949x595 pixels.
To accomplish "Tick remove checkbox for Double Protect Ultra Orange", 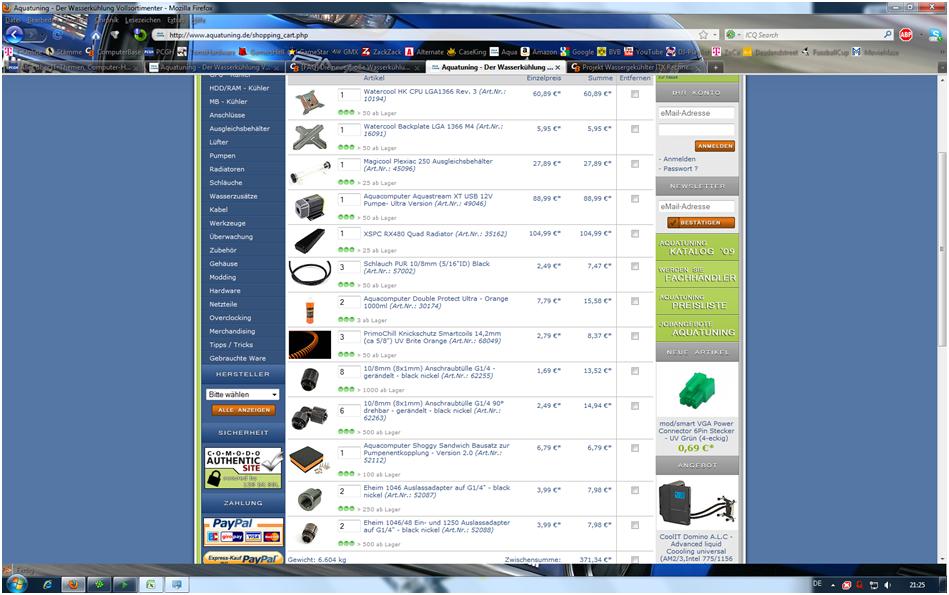I will pos(634,301).
